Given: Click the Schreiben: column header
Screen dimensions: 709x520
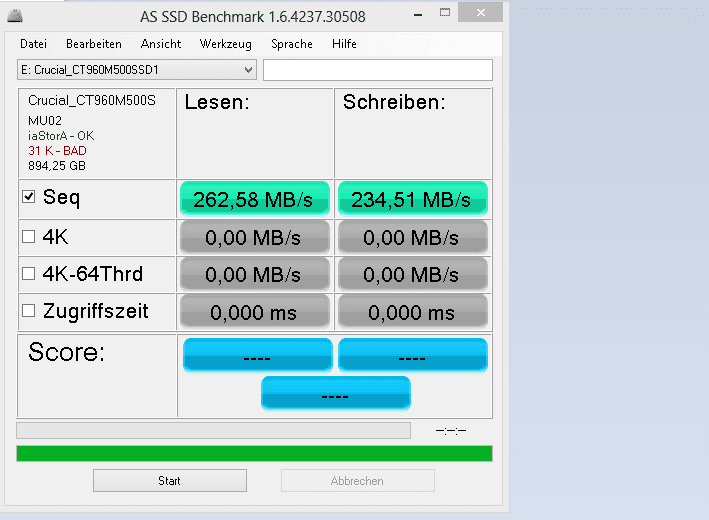Looking at the screenshot, I should (x=394, y=102).
